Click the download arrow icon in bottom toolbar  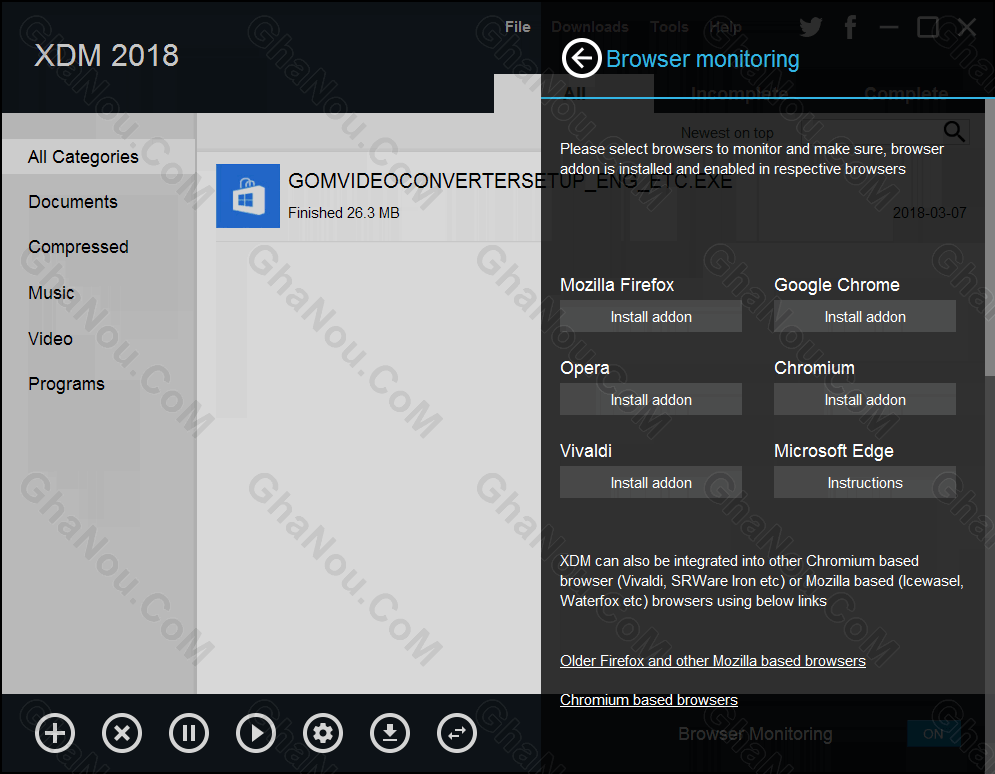389,733
